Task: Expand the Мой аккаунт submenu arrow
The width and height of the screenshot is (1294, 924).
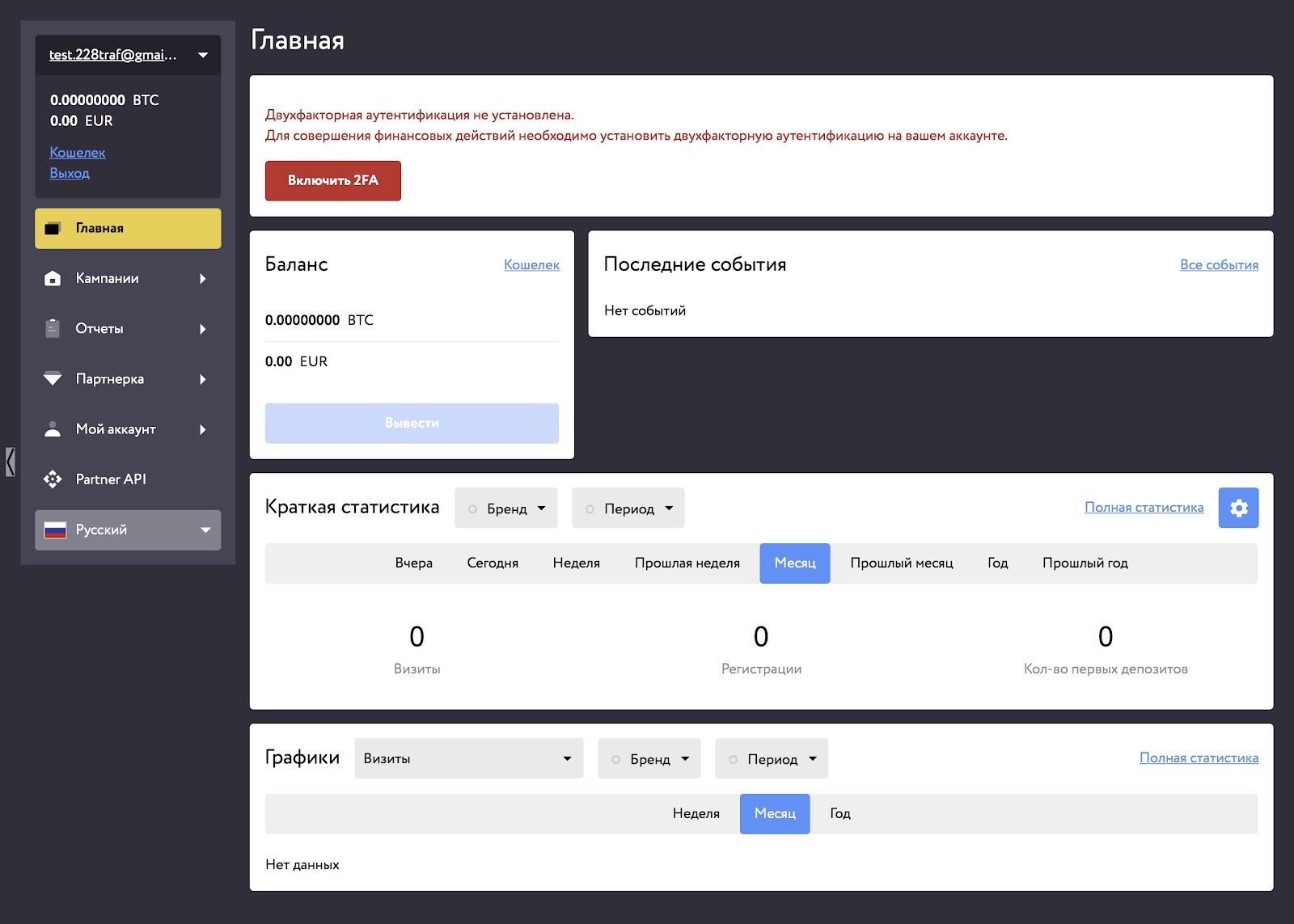Action: [203, 429]
